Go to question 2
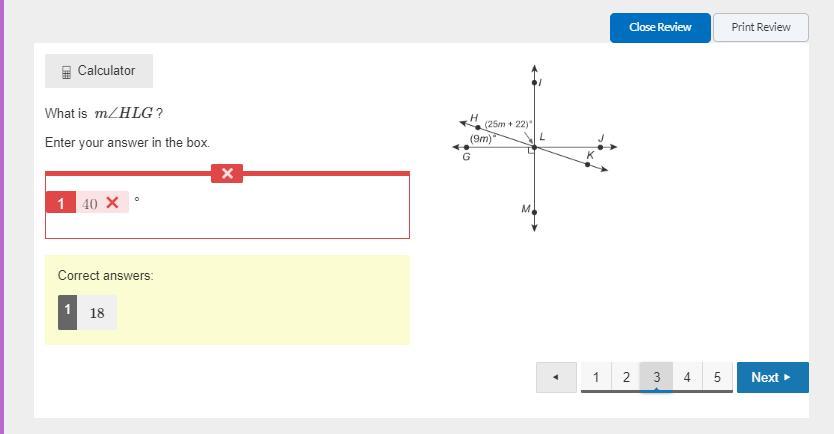The width and height of the screenshot is (834, 434). coord(626,377)
